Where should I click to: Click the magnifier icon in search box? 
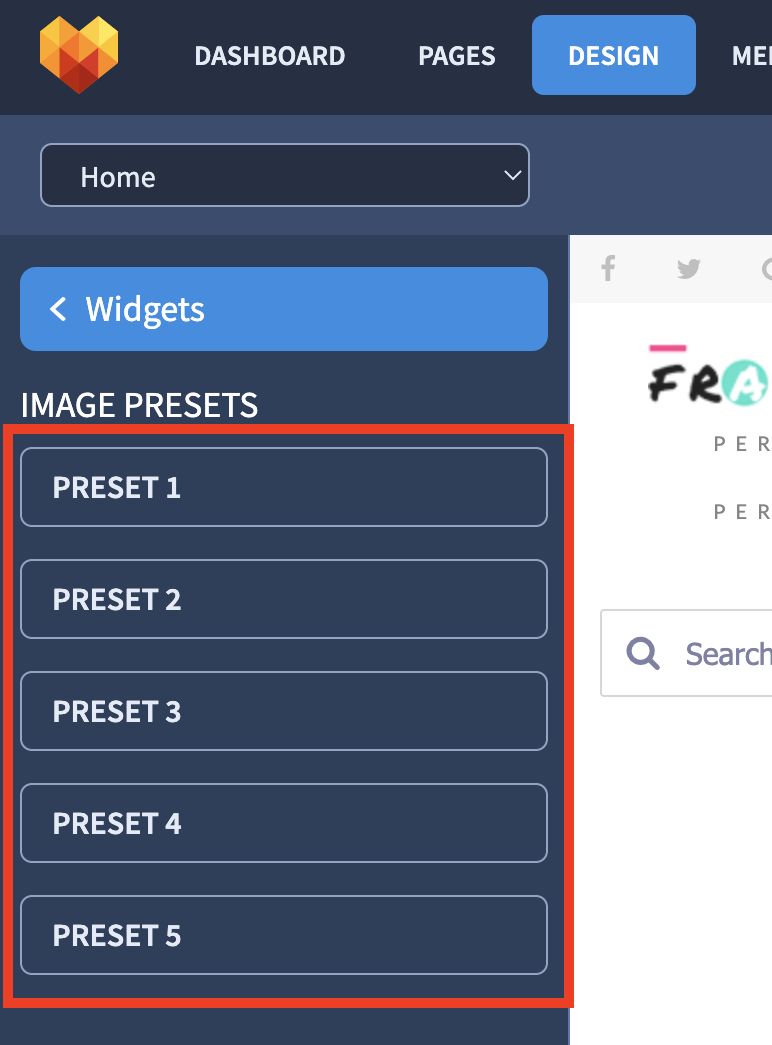[x=643, y=653]
